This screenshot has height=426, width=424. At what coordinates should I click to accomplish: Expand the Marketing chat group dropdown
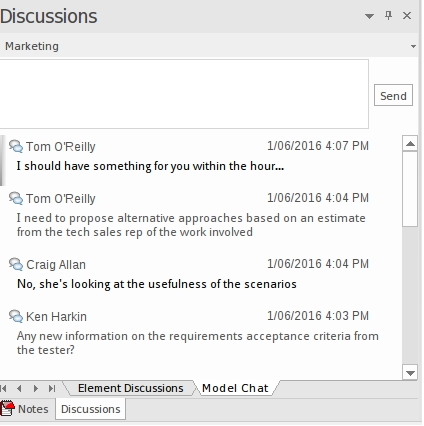click(x=413, y=46)
